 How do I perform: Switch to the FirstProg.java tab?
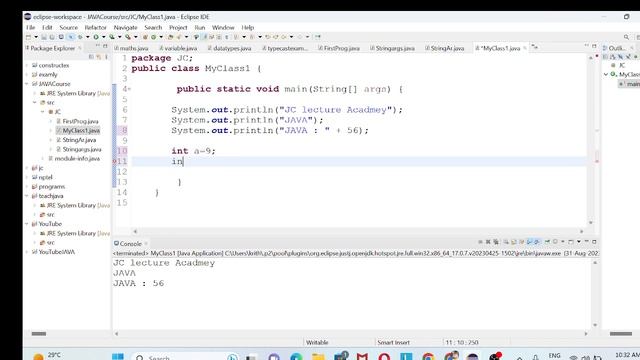tap(339, 48)
